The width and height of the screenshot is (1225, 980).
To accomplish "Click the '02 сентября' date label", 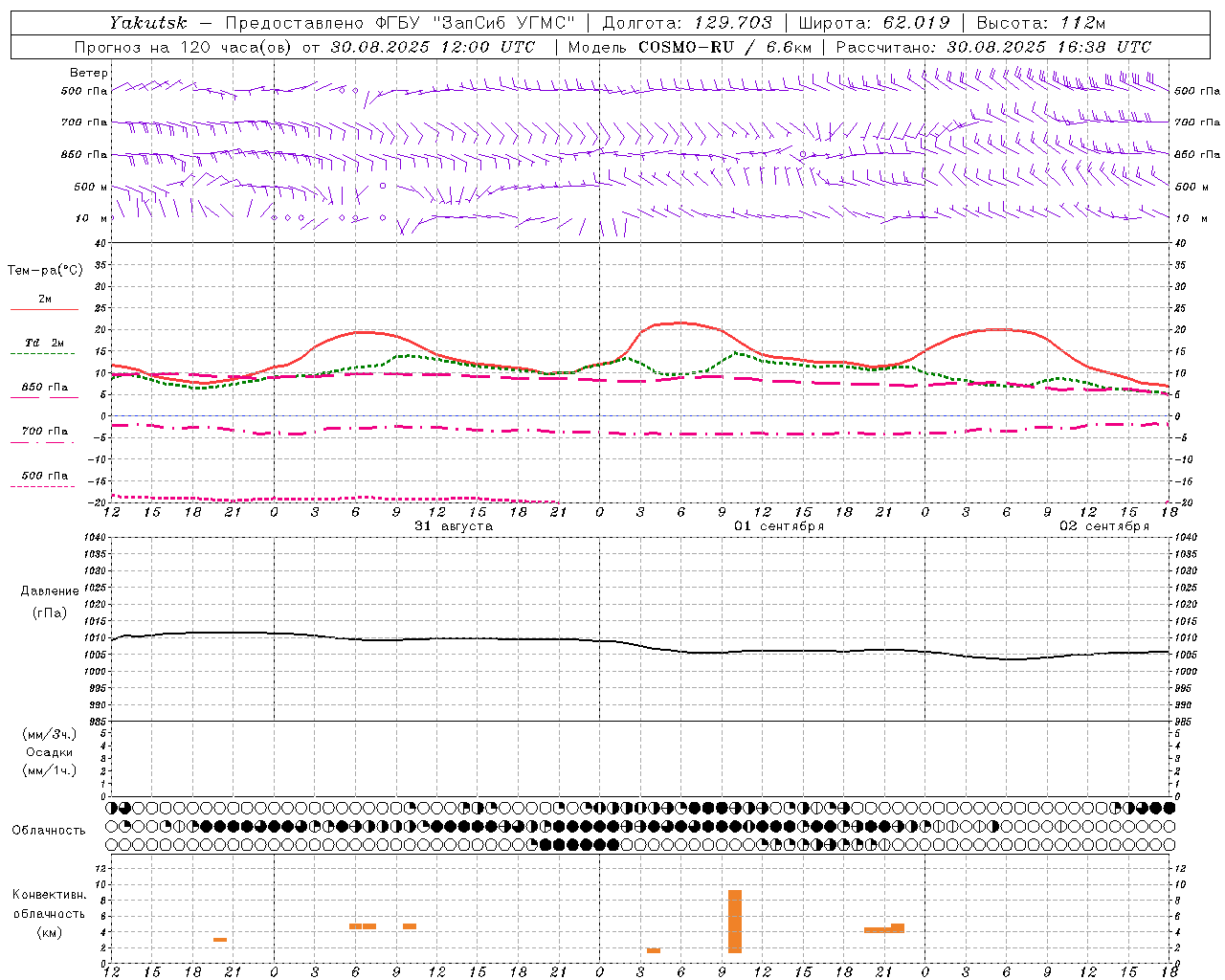I will (x=1104, y=526).
